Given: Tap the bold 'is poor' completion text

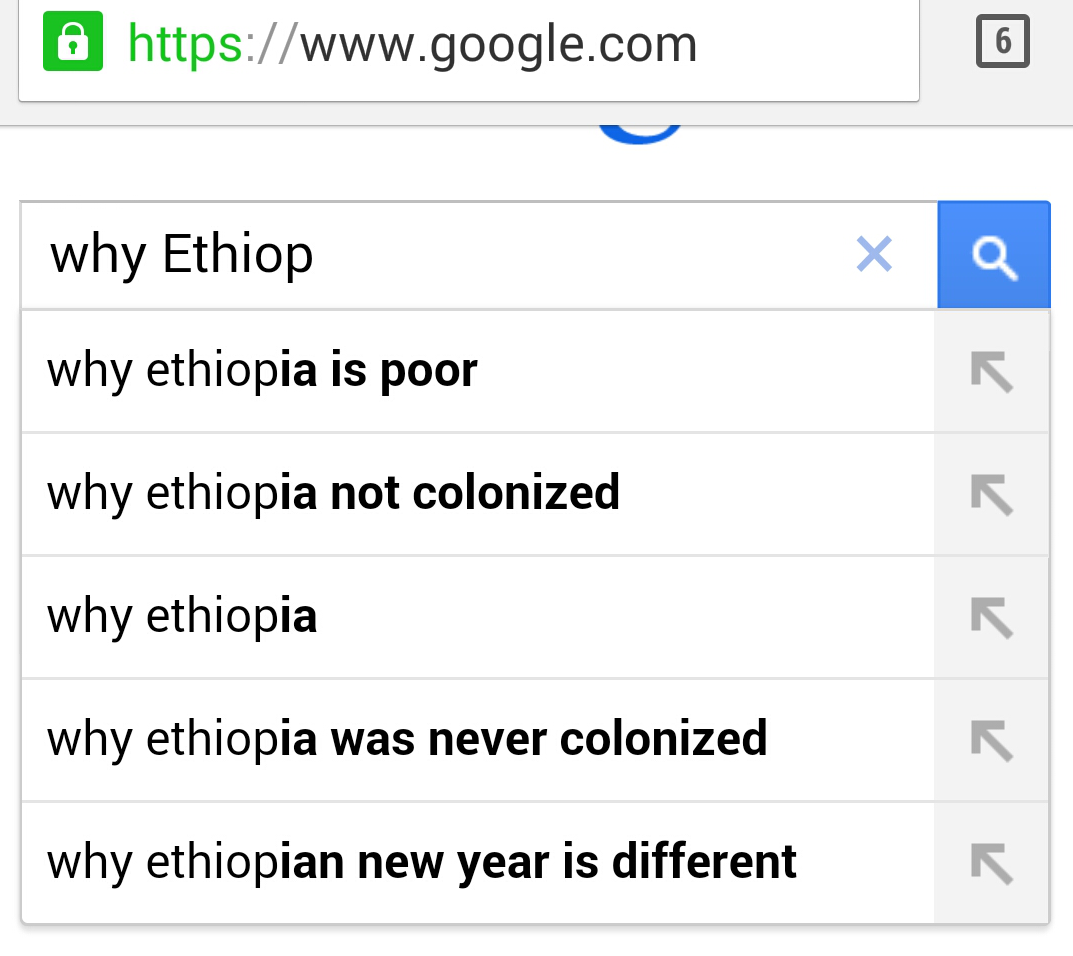Looking at the screenshot, I should point(404,372).
